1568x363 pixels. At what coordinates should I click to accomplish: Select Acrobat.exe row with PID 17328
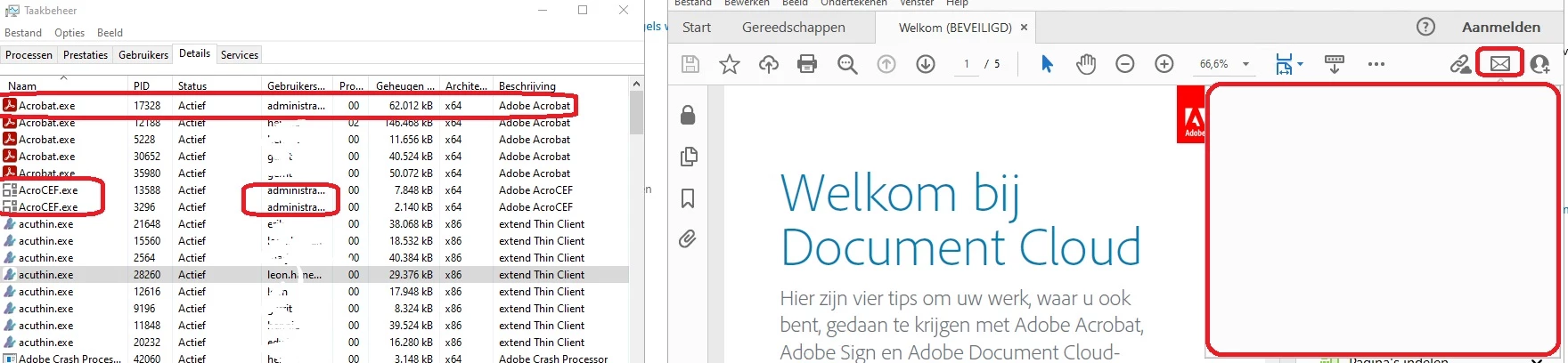point(315,106)
